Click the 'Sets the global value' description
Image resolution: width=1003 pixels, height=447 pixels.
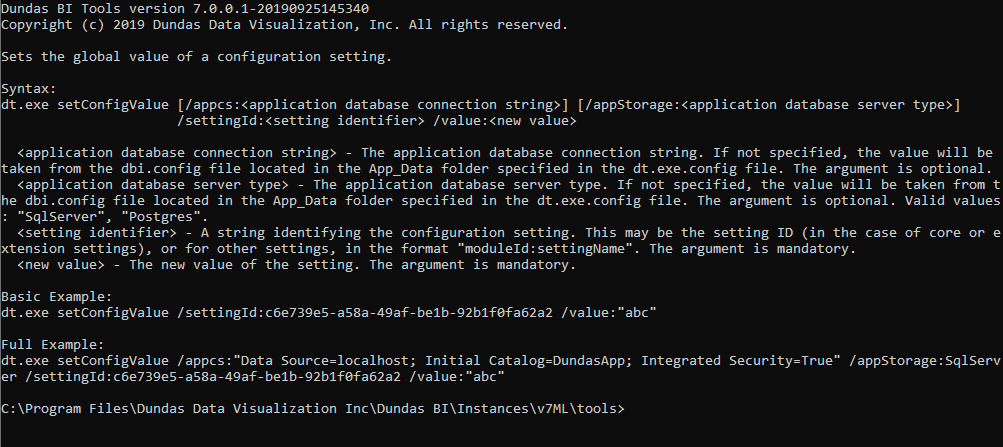point(197,56)
